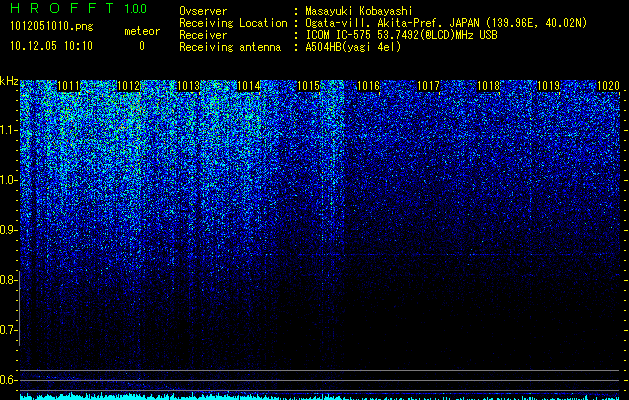Click the Receiving Location label

[x=233, y=23]
